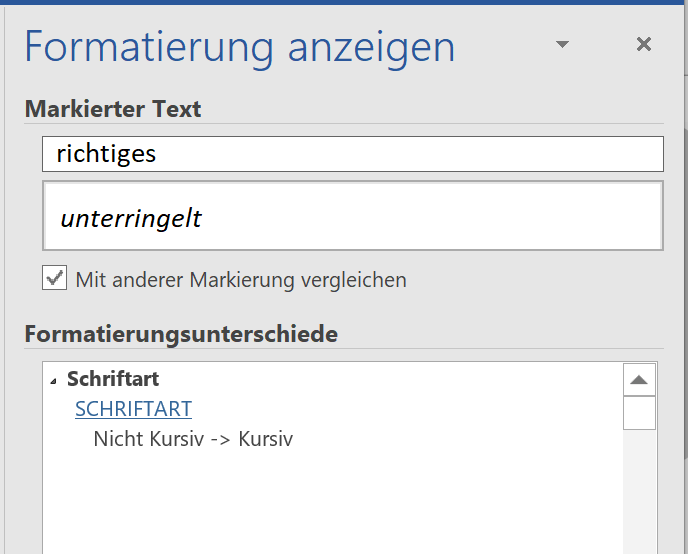Toggle Mit anderer Markierung vergleichen checkbox

[x=54, y=278]
